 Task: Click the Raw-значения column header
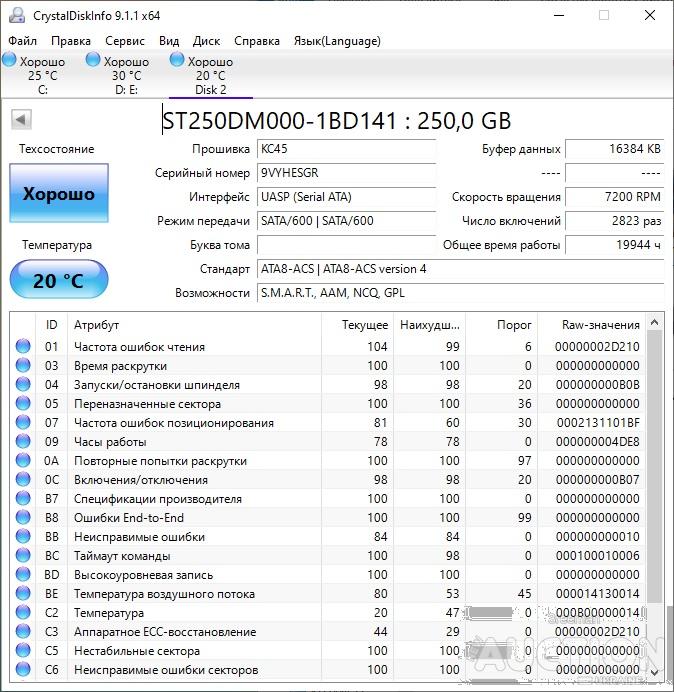click(x=591, y=325)
